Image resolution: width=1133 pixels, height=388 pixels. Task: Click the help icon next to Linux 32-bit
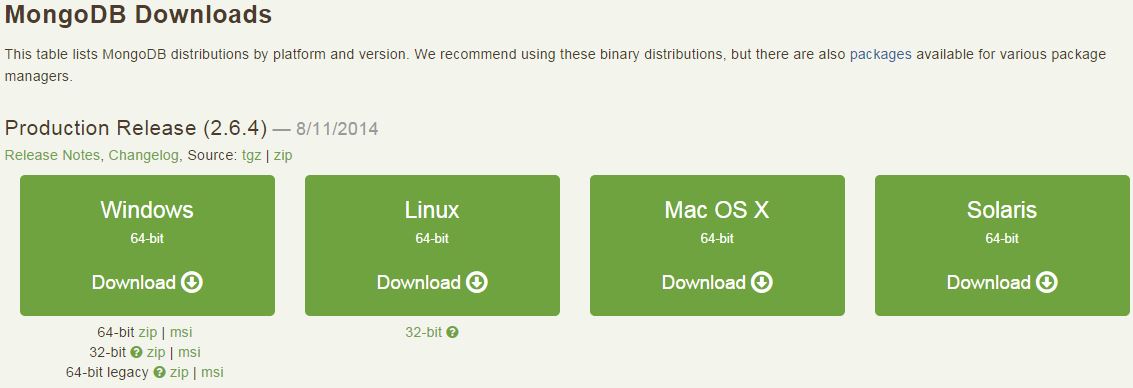452,332
